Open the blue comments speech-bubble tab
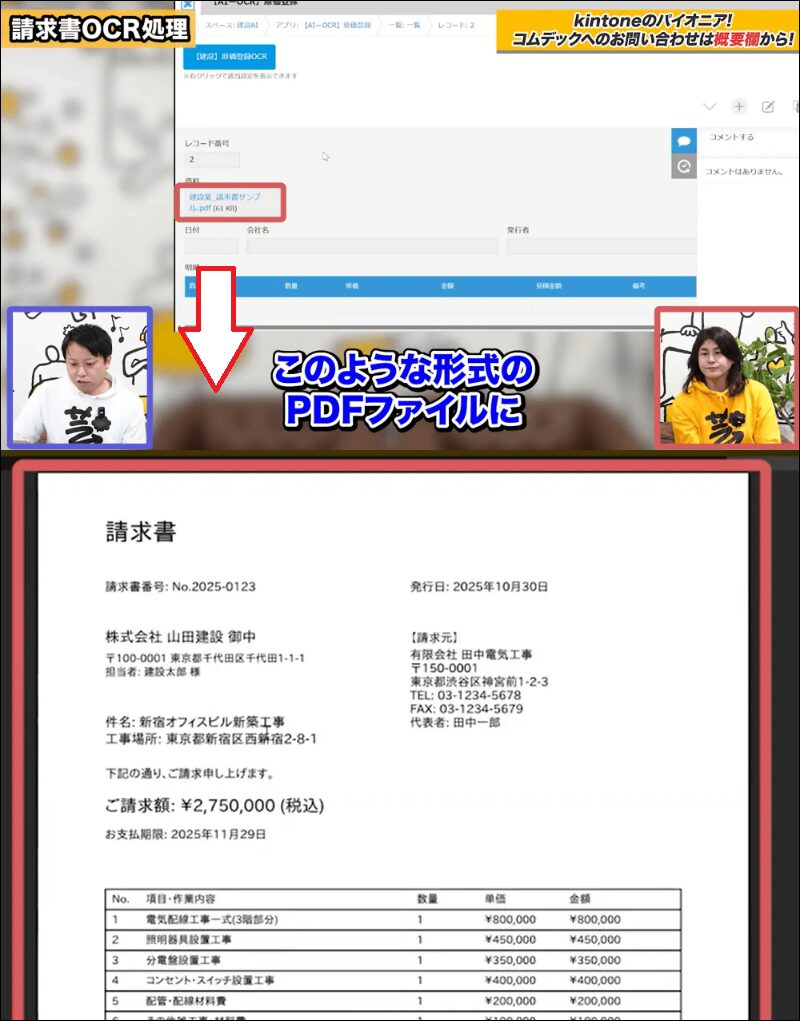Viewport: 800px width, 1021px height. [x=684, y=142]
